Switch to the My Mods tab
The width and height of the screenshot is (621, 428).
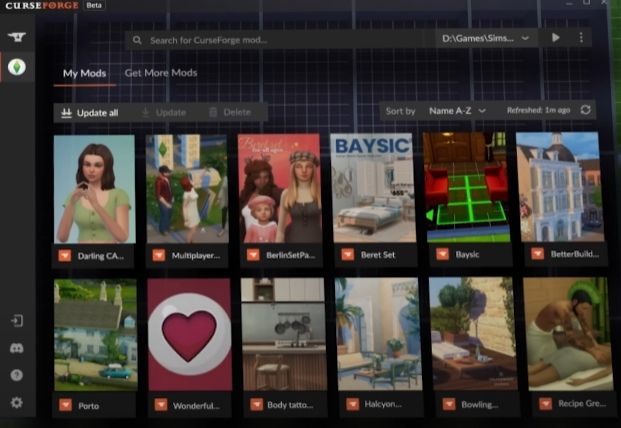coord(84,74)
